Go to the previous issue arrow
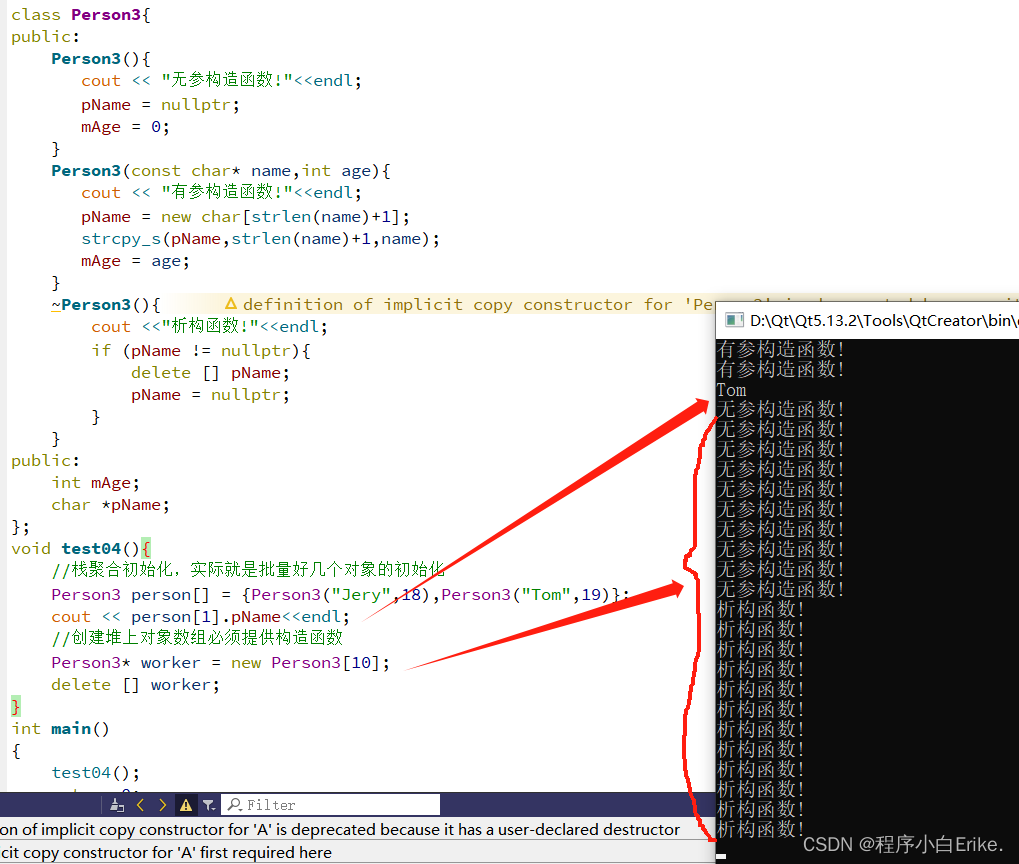 140,805
